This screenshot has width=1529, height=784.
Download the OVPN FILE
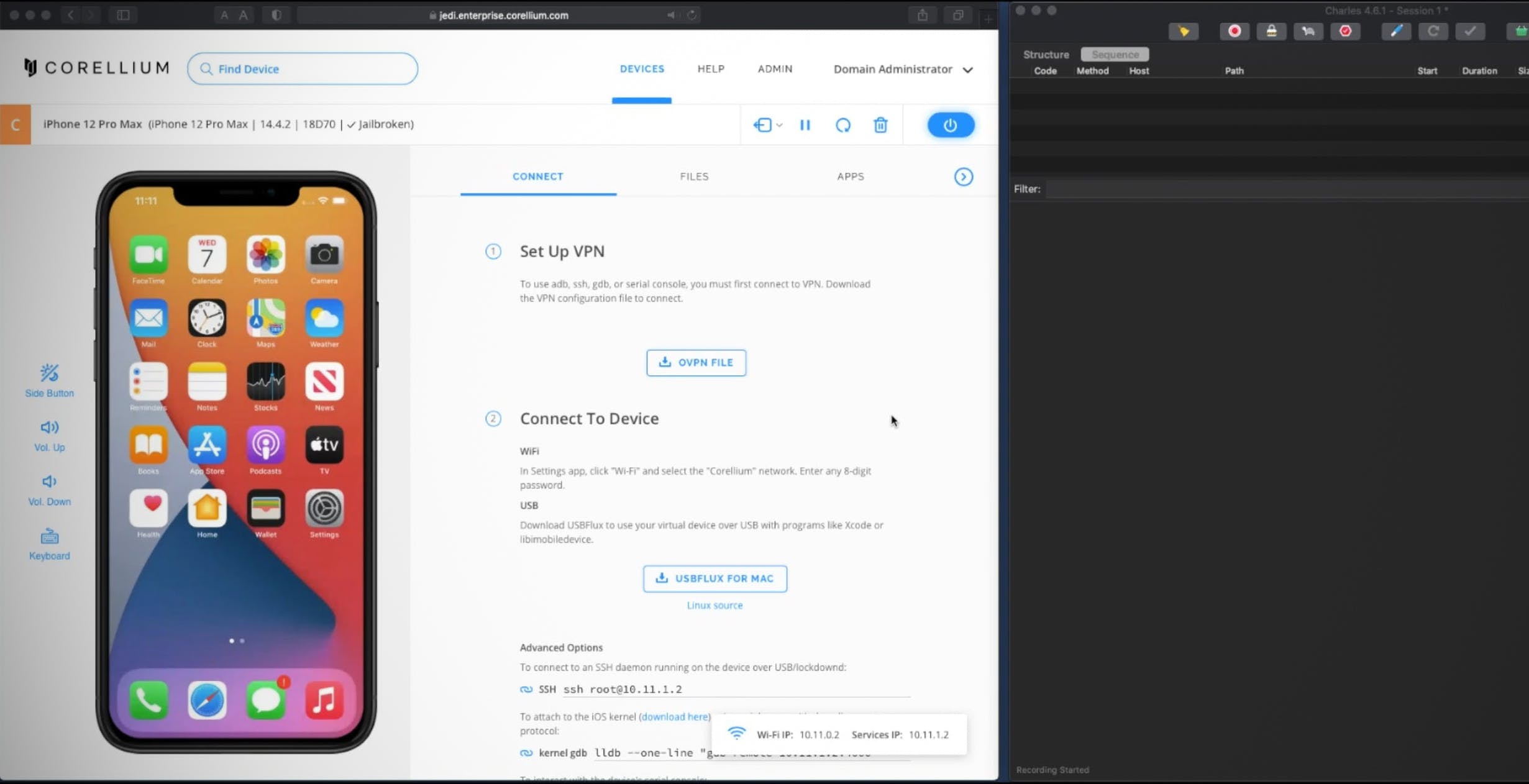696,362
